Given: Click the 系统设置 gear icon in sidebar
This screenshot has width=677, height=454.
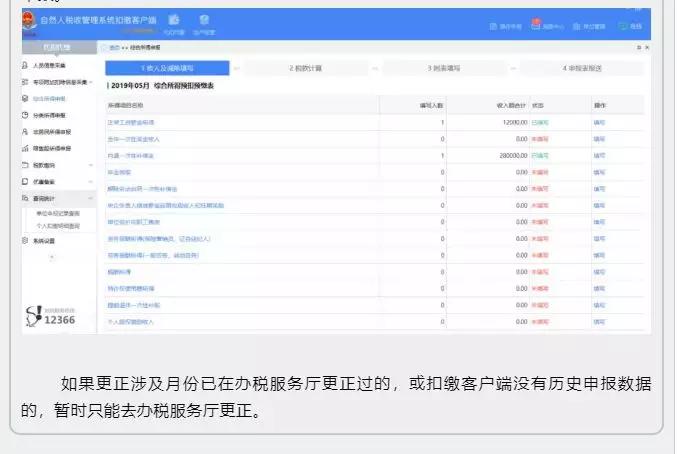Looking at the screenshot, I should click(25, 240).
